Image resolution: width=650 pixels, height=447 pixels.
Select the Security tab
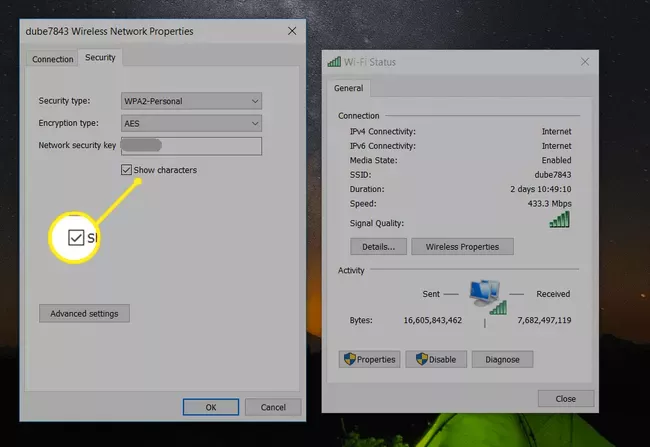100,58
